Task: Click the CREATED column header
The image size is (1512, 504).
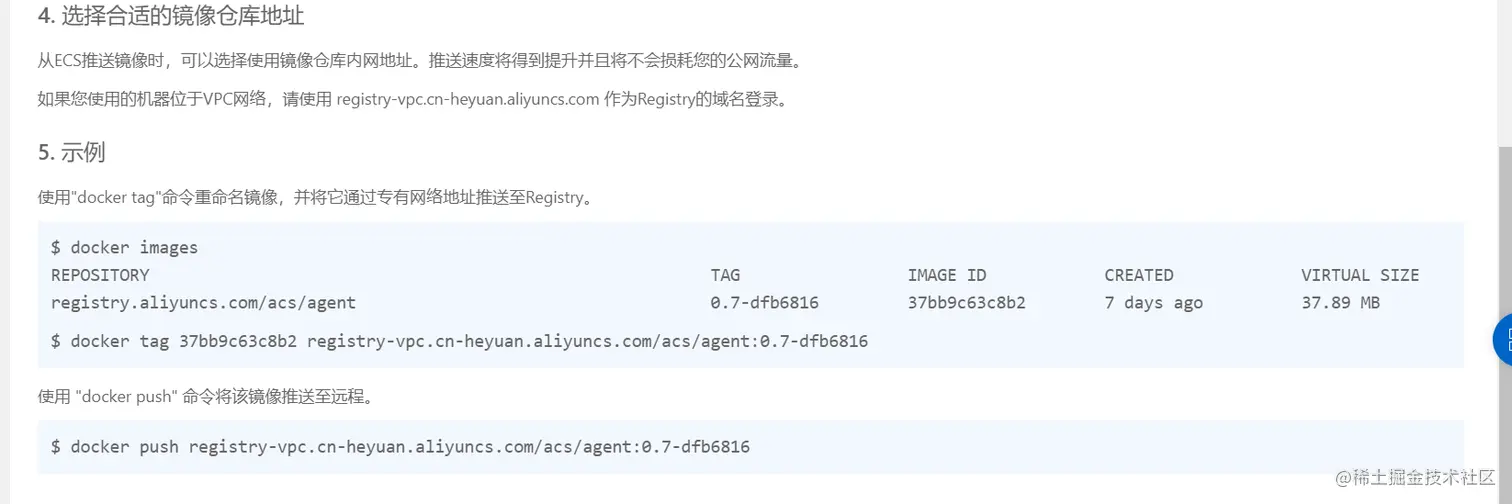Action: pos(1138,275)
